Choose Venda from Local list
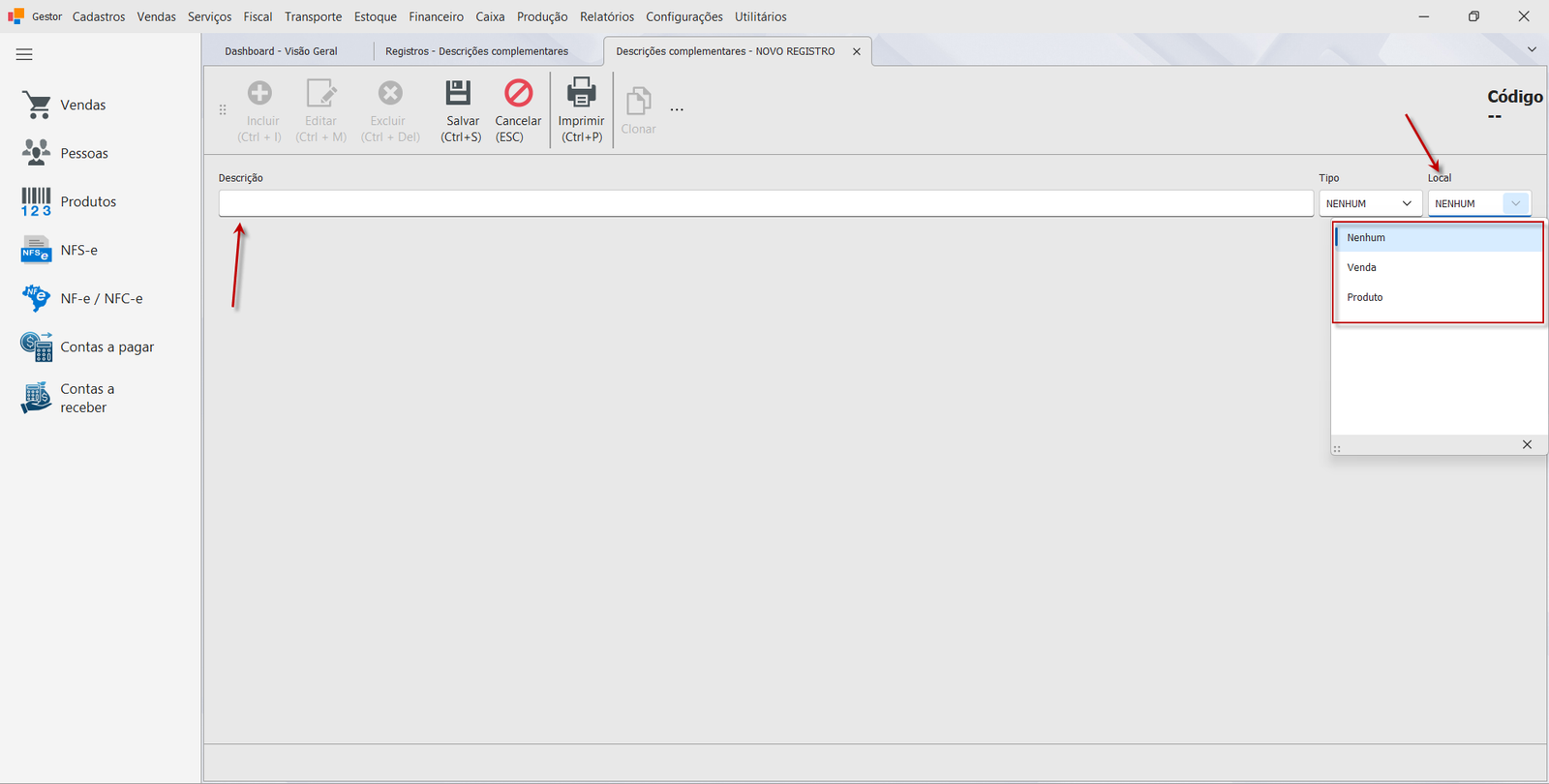 click(x=1438, y=267)
